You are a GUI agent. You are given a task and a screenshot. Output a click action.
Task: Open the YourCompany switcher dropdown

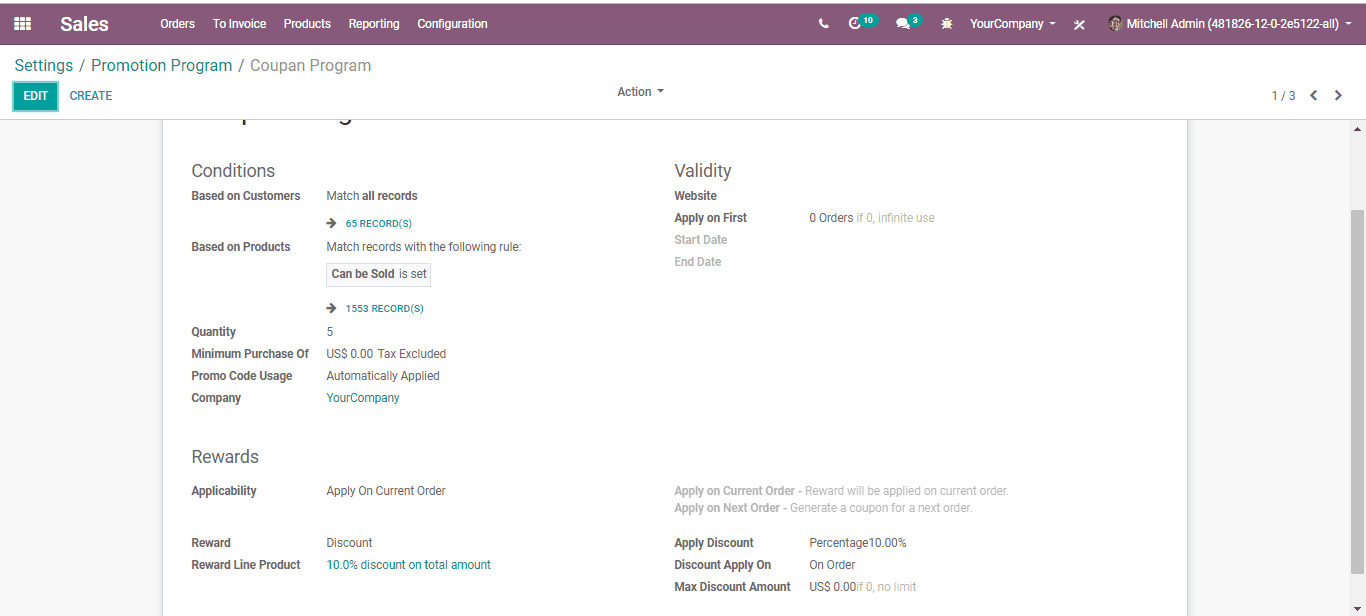click(1012, 24)
